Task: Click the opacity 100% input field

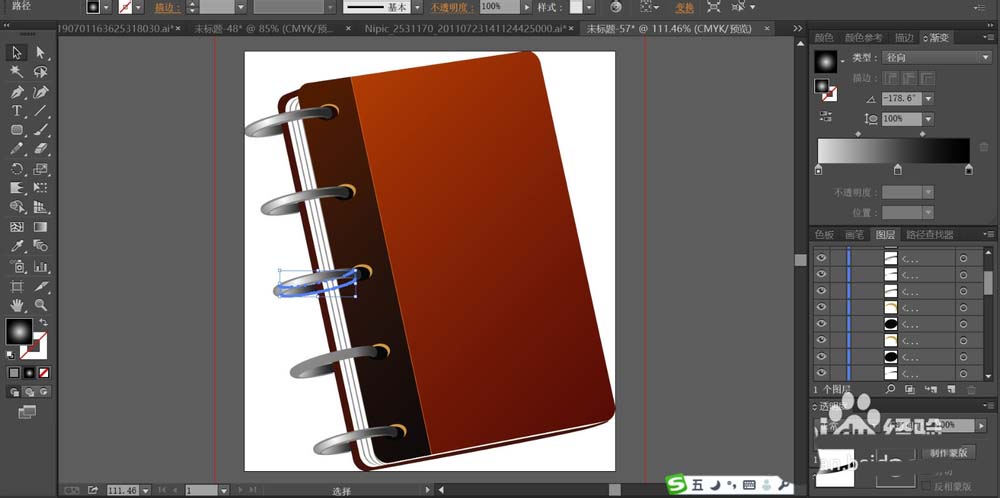Action: click(499, 7)
